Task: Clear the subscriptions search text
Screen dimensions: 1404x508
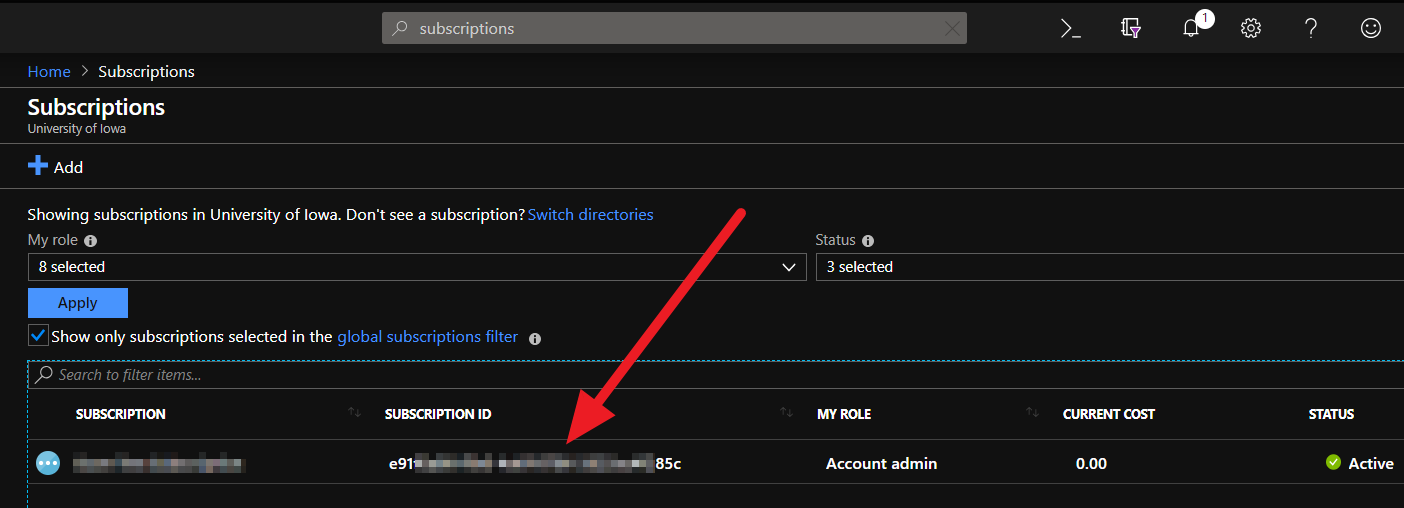Action: (x=952, y=29)
